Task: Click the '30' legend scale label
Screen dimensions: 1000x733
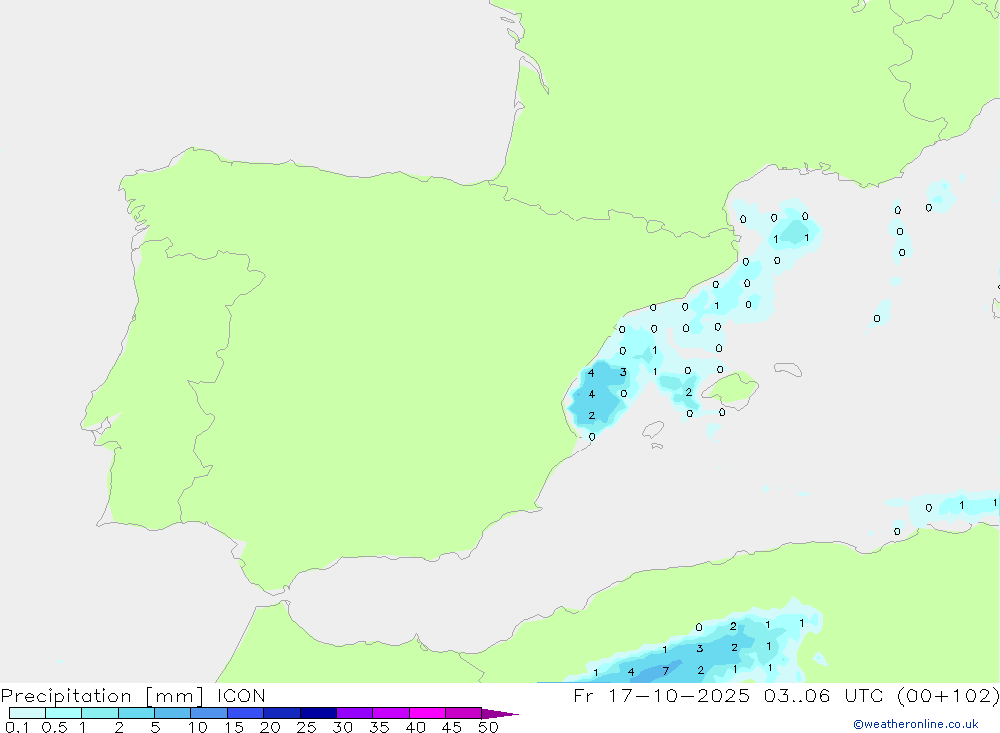Action: pos(342,727)
